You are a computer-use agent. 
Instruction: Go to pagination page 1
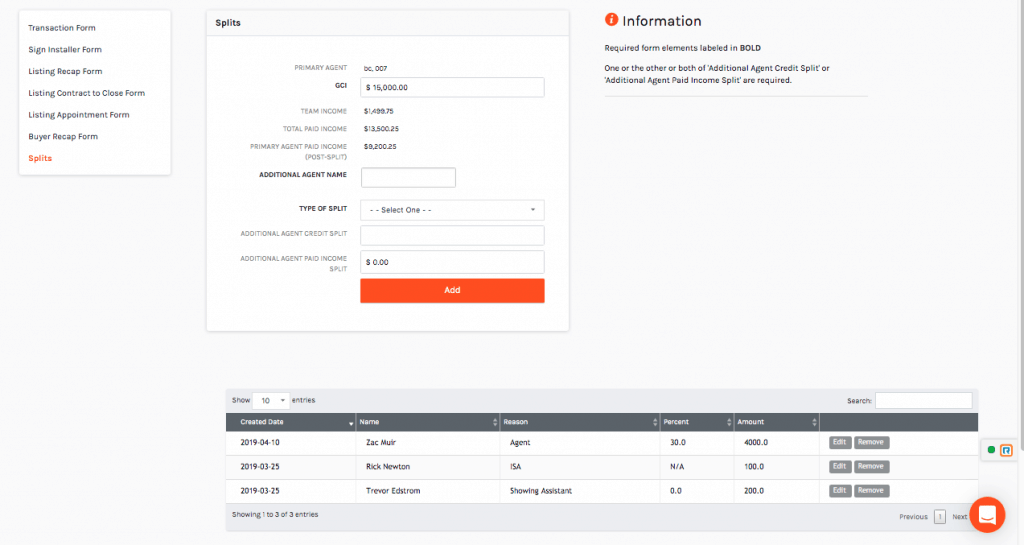point(940,517)
